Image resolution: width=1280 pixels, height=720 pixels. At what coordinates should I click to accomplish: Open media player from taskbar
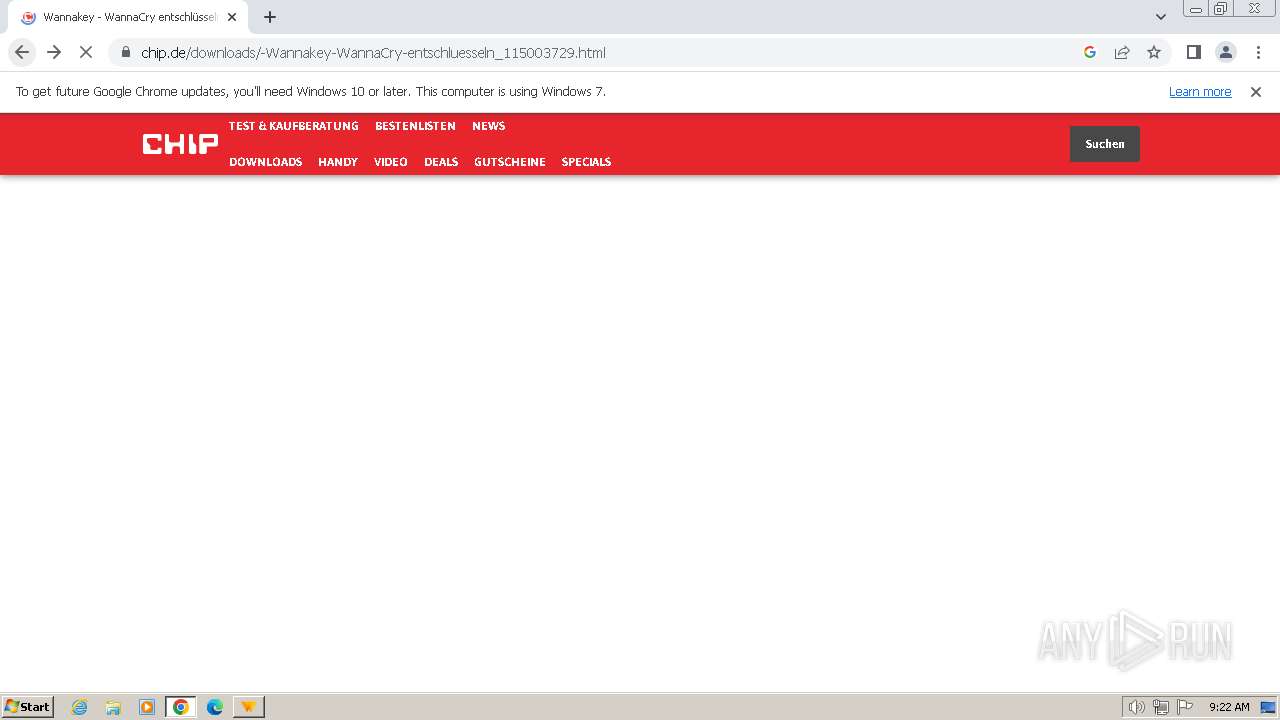[147, 707]
